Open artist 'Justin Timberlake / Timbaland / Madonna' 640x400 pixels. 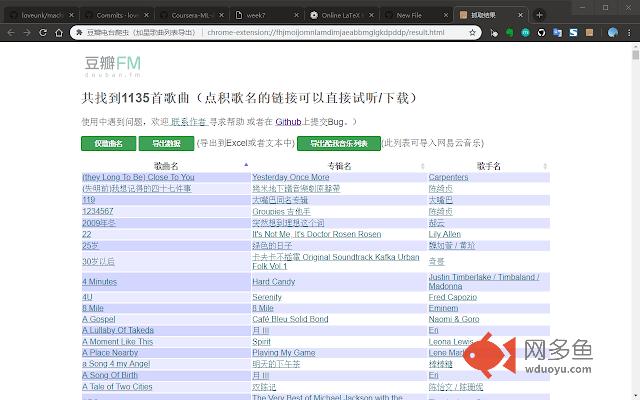(x=484, y=282)
